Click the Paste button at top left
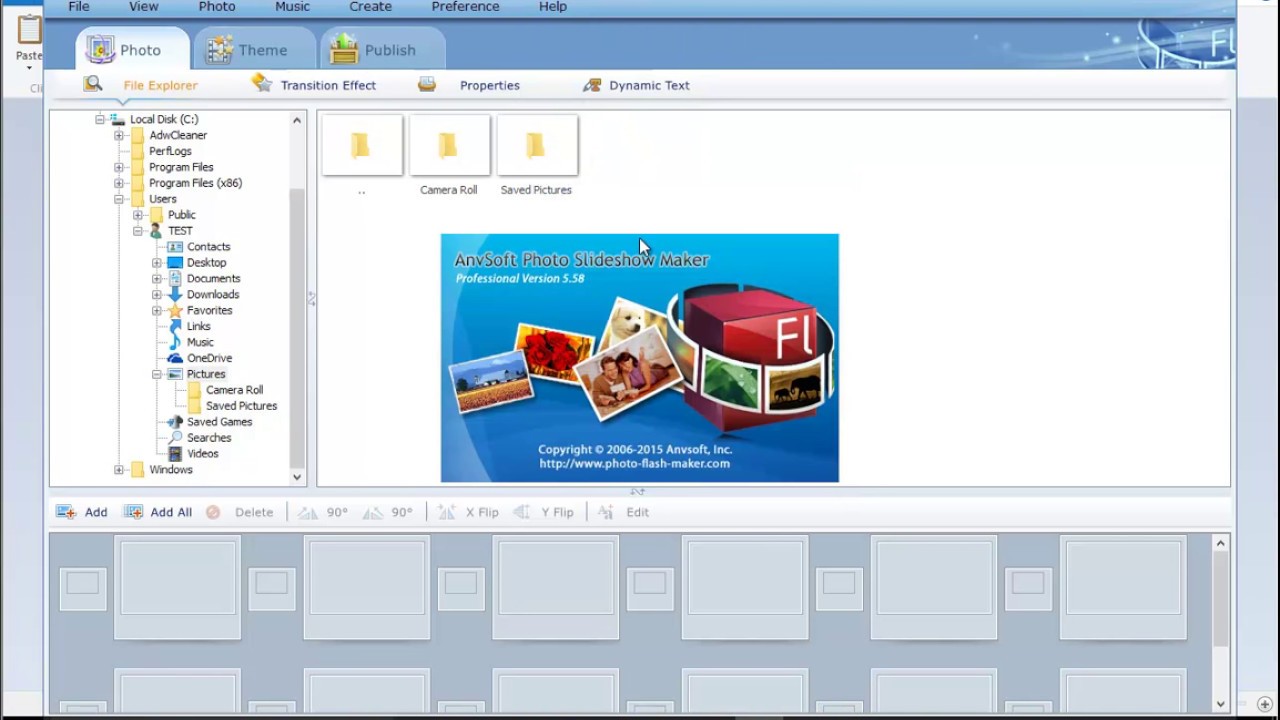 tap(29, 40)
